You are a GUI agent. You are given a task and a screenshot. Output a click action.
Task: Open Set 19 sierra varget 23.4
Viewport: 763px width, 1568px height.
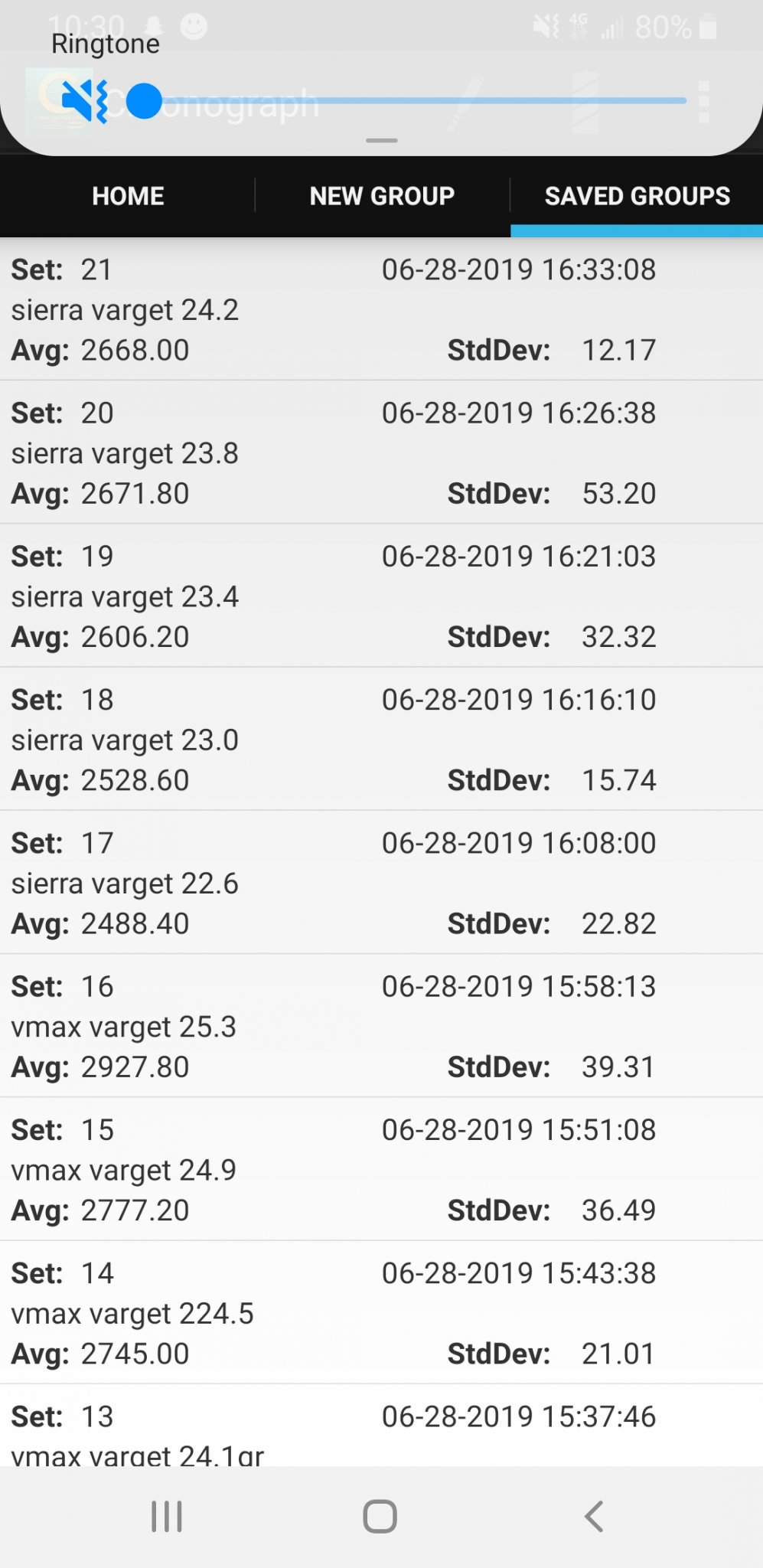pyautogui.click(x=381, y=596)
